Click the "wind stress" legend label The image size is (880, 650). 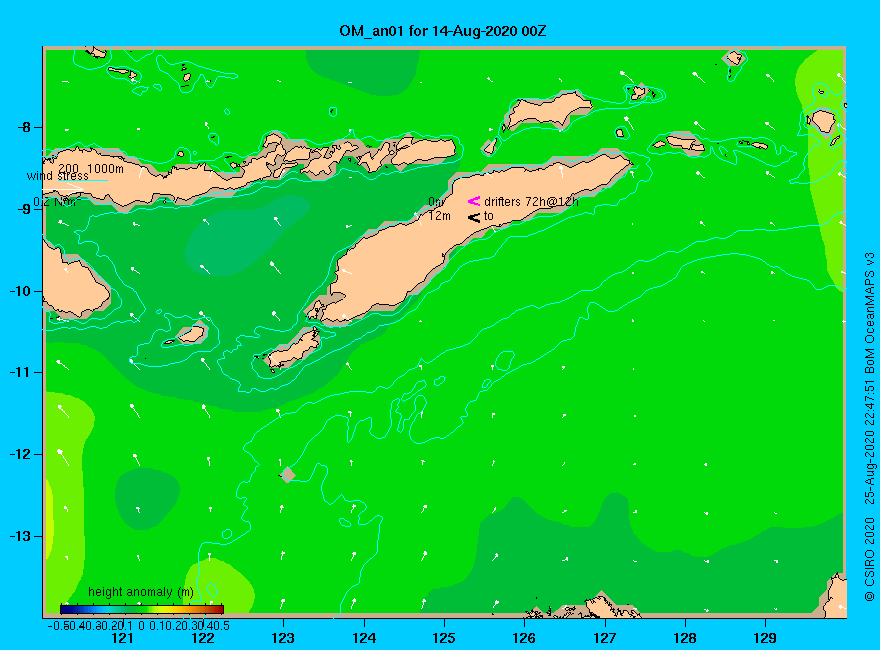click(x=58, y=176)
